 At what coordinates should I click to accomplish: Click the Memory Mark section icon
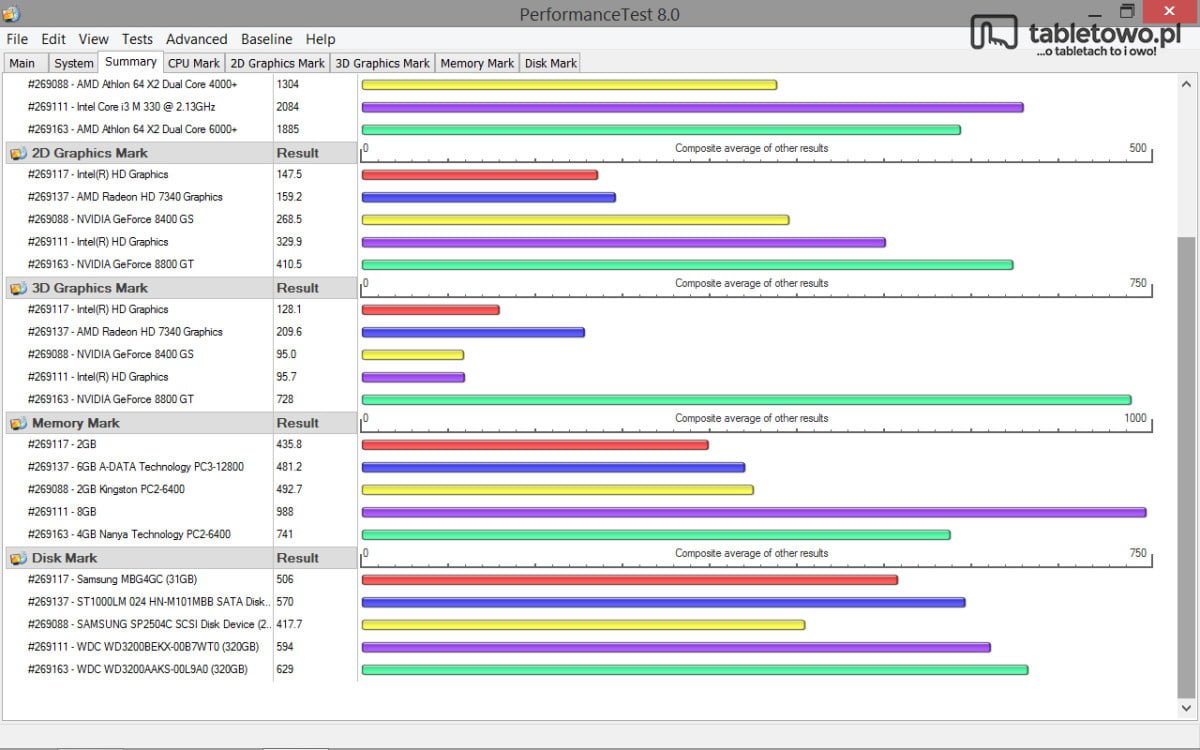[x=18, y=423]
